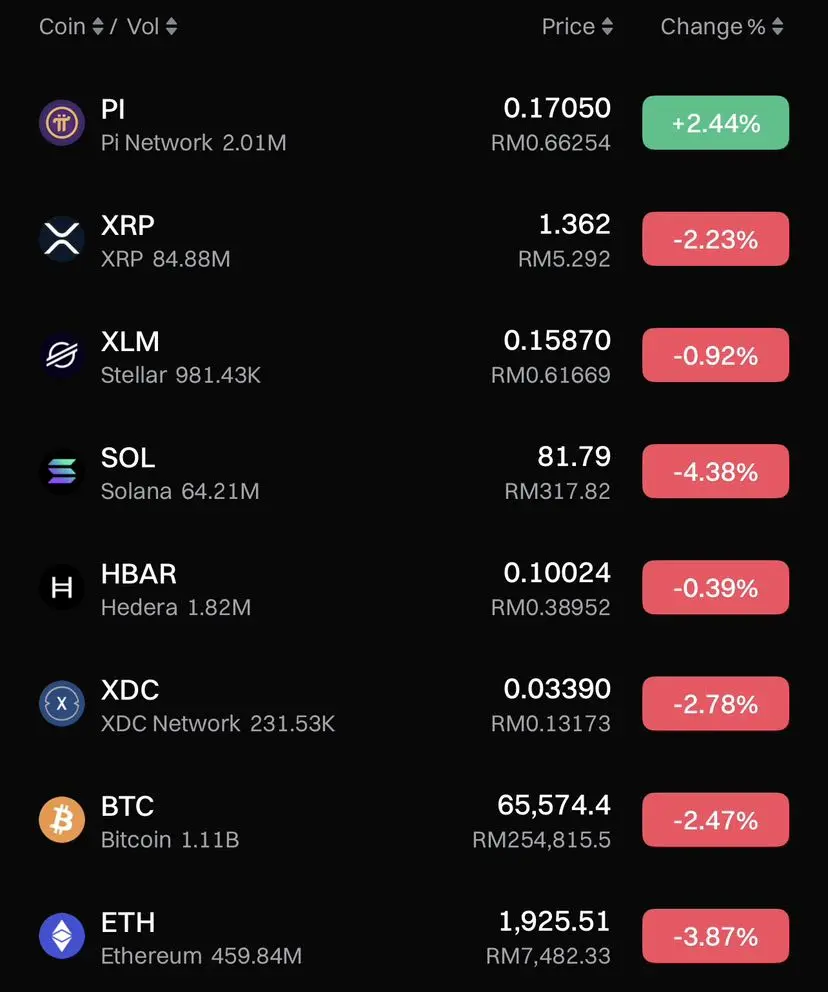Select the XDC Network coin icon

[x=61, y=704]
